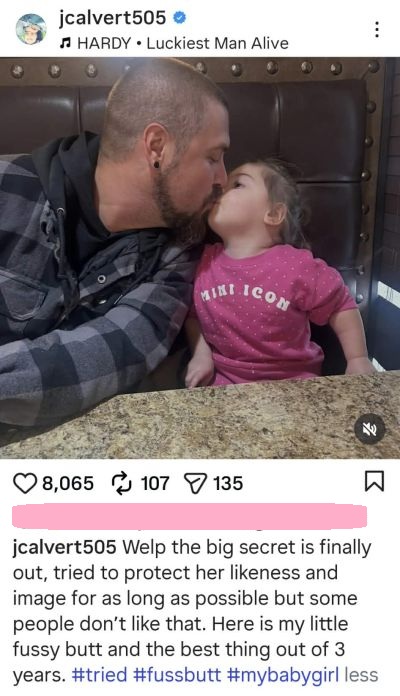400x696 pixels.
Task: Like the post with heart icon
Action: 25,483
